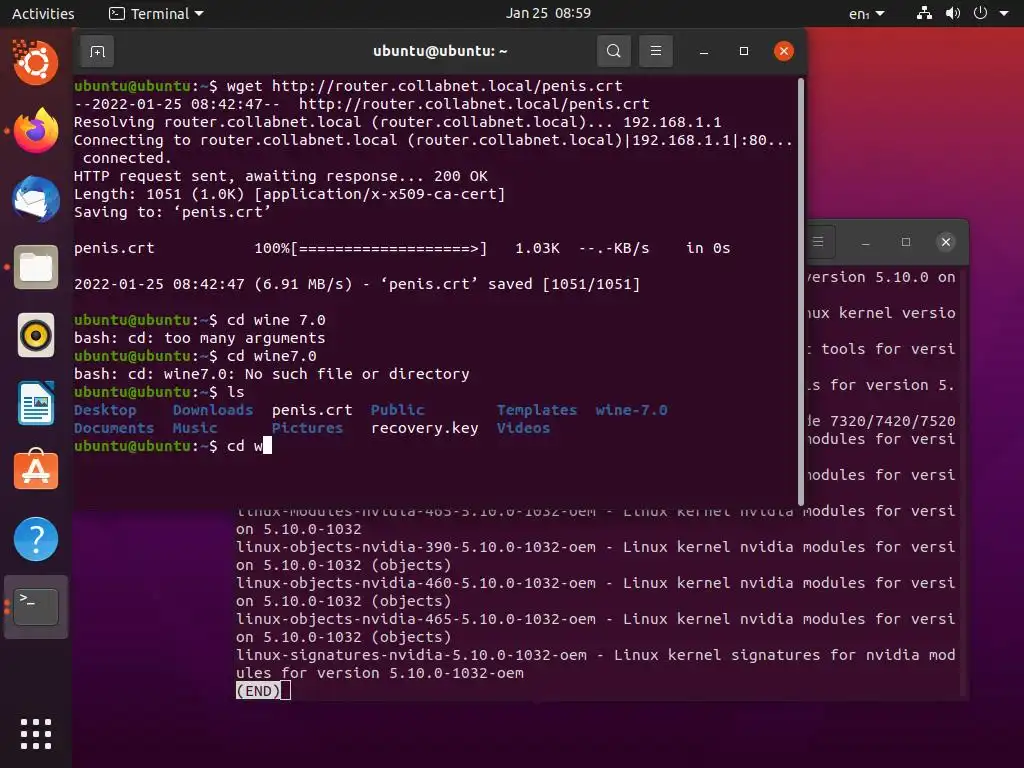Click 'bash: cd: too many arguments' line
1024x768 pixels.
[x=199, y=338]
